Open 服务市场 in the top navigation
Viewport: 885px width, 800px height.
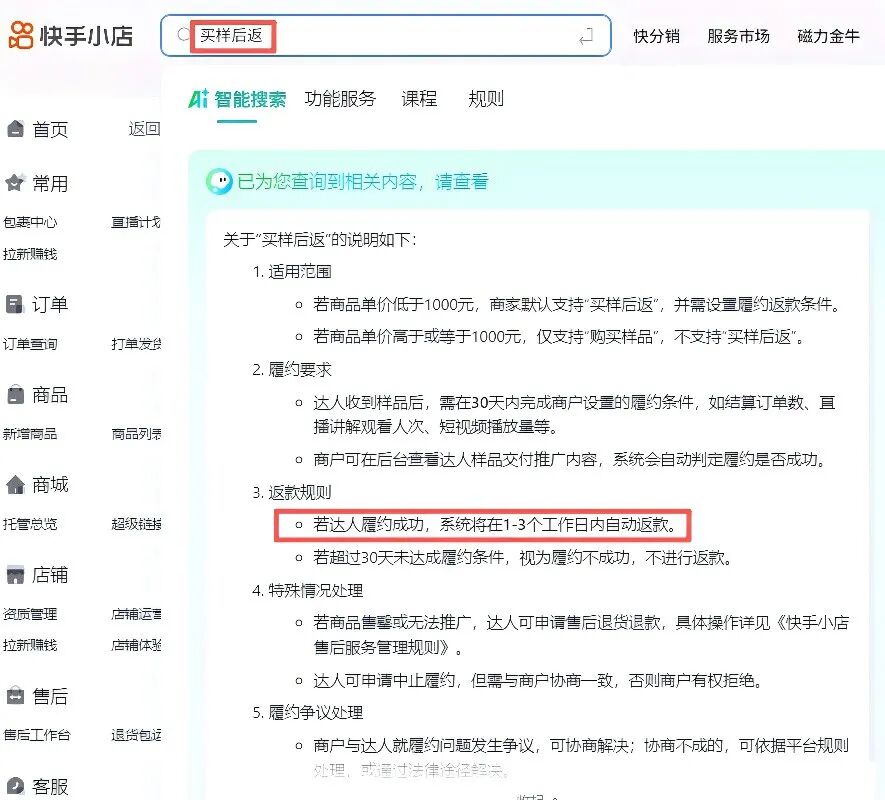(738, 36)
